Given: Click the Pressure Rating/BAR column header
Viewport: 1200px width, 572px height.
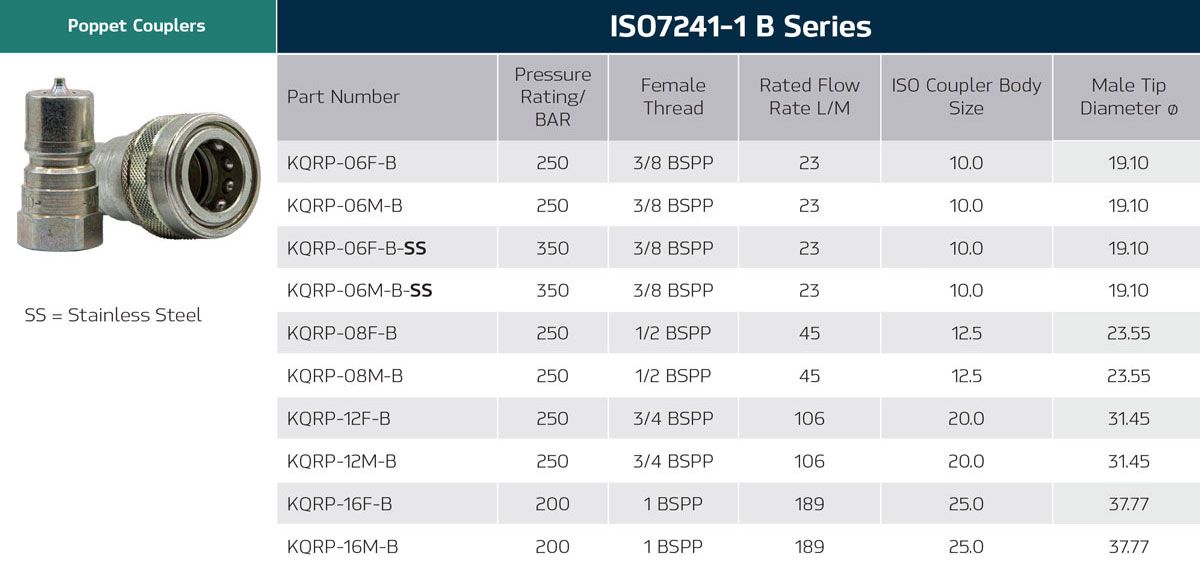Looking at the screenshot, I should 553,97.
